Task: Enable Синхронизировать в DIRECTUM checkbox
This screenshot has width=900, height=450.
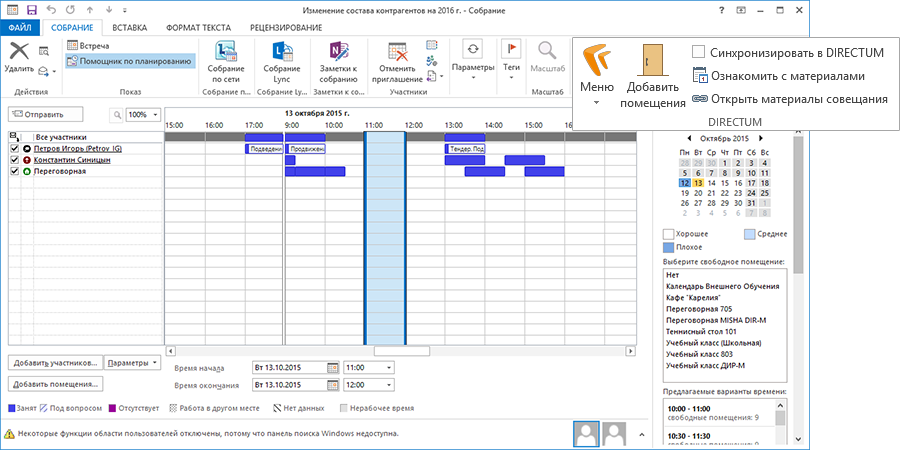Action: coord(699,51)
